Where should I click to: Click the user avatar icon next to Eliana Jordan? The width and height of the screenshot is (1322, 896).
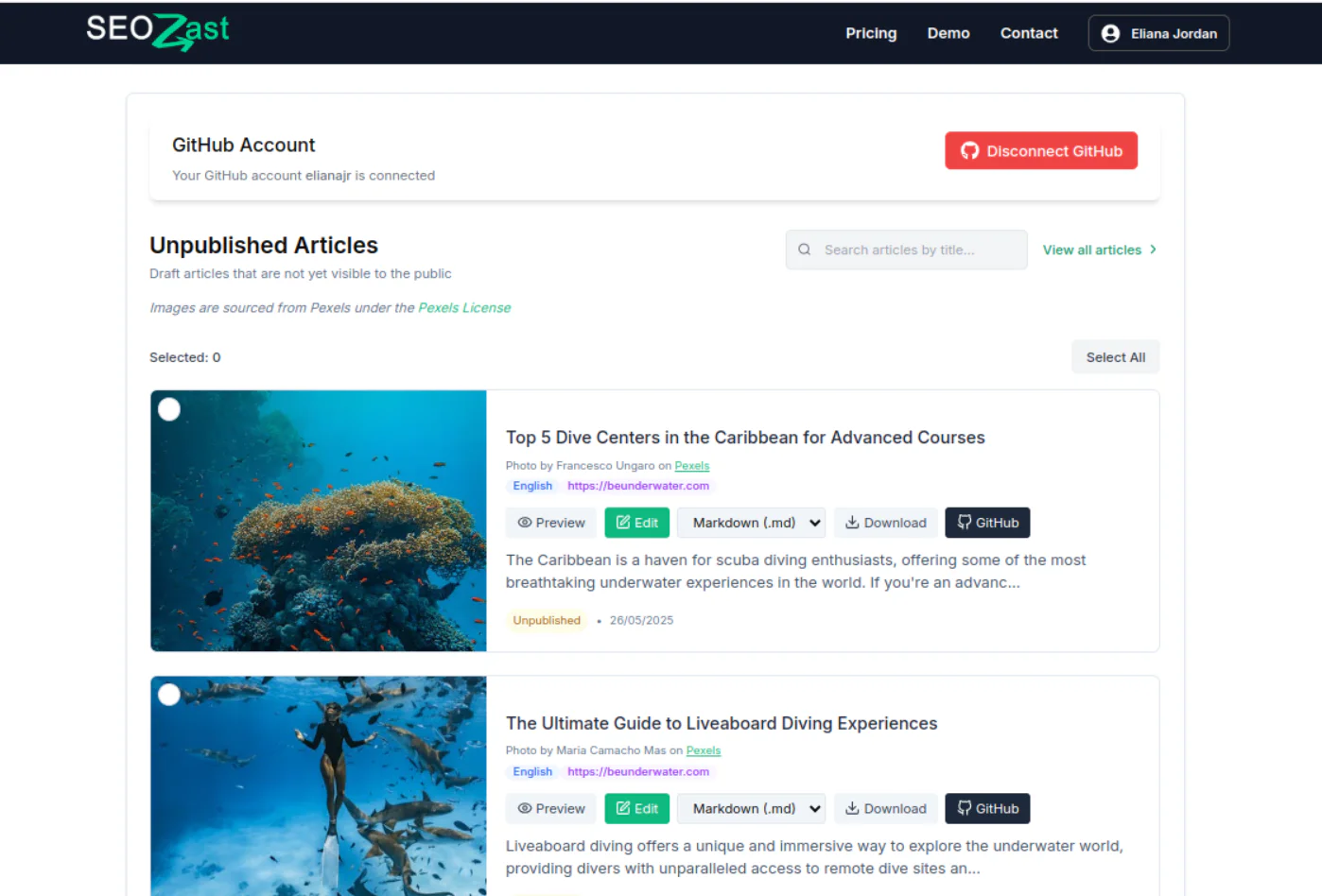tap(1109, 33)
